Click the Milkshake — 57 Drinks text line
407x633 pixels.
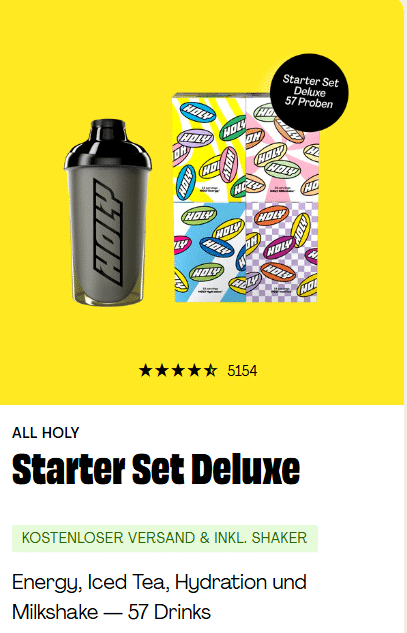[111, 612]
